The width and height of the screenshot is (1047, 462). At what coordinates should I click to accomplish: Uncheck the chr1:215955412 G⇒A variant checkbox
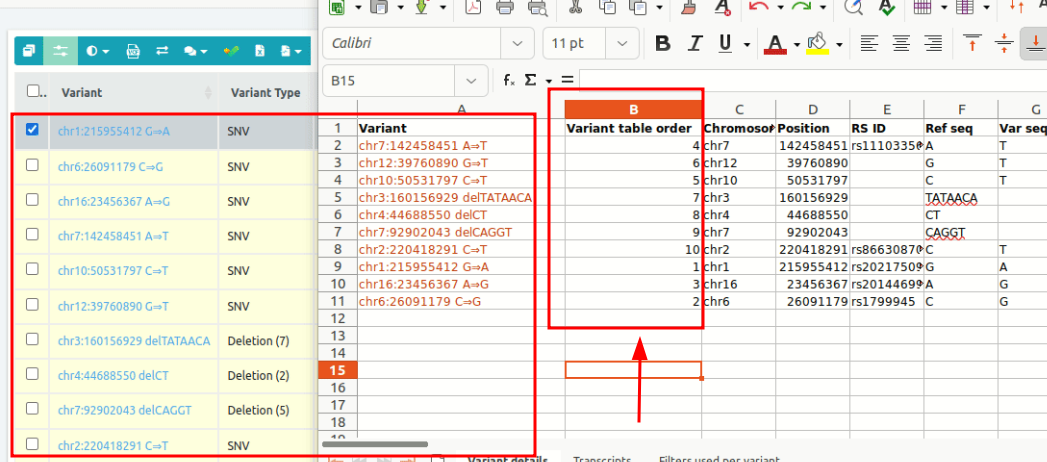(x=32, y=130)
